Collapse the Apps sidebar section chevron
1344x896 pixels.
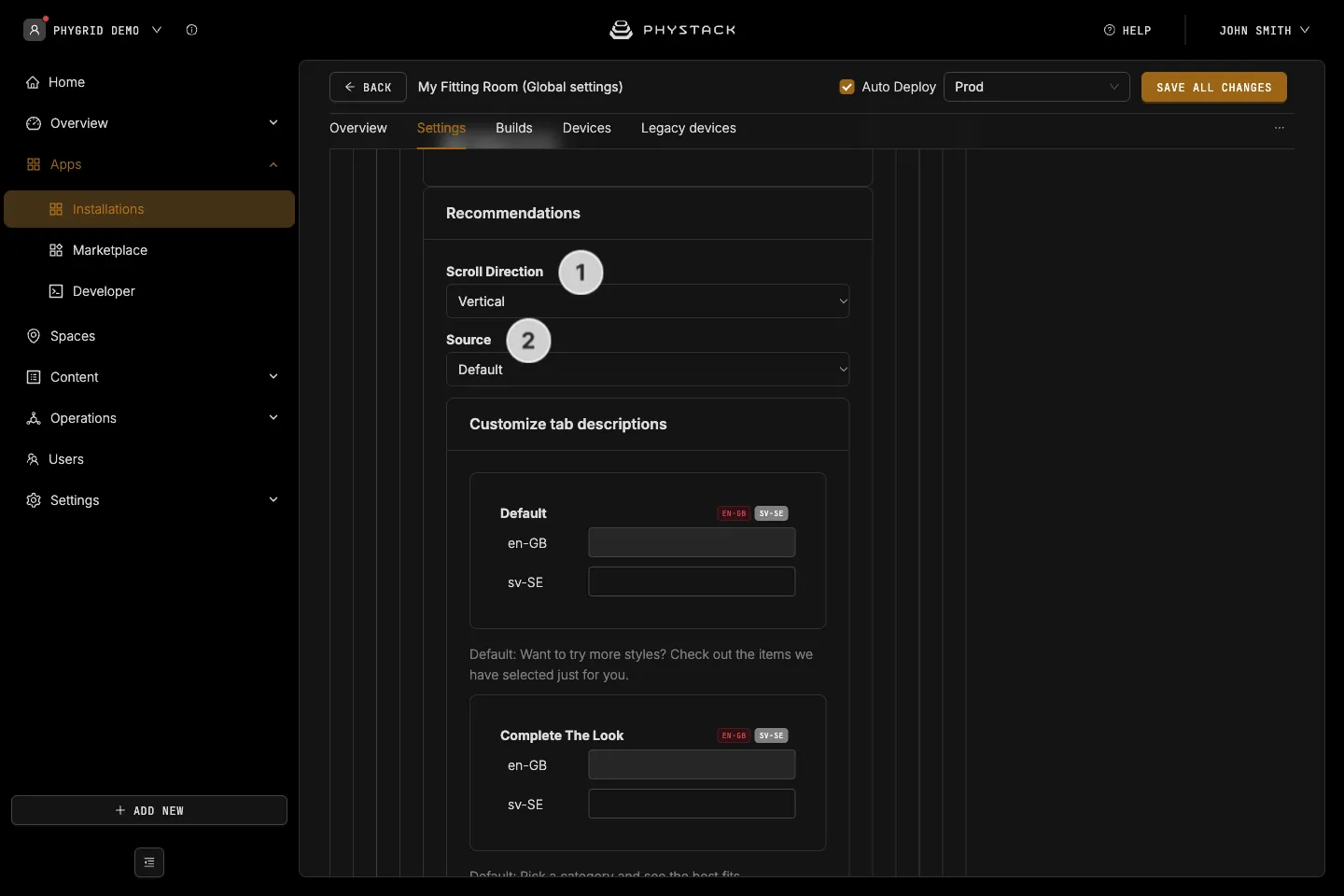(x=273, y=164)
